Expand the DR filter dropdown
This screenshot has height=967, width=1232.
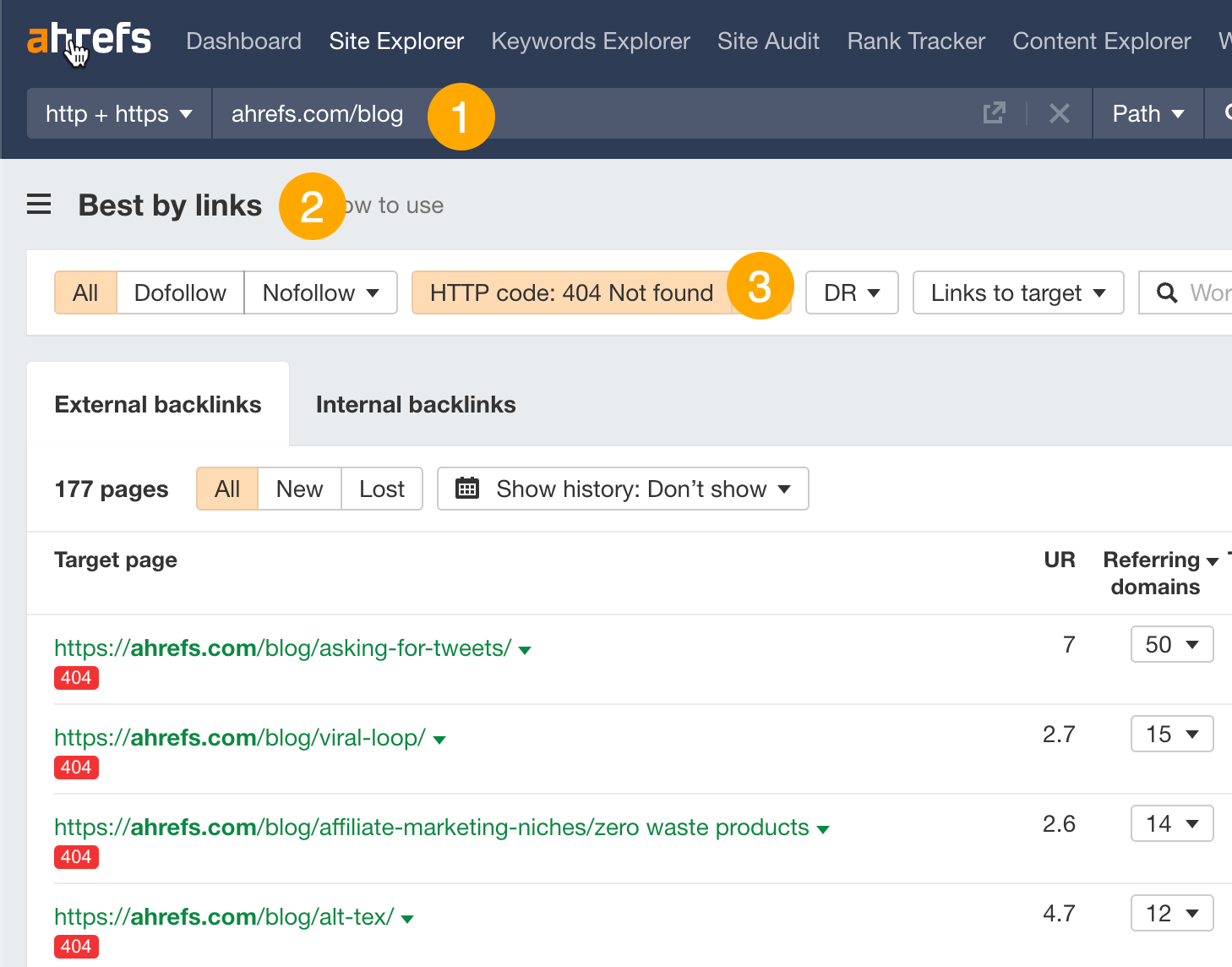click(851, 292)
